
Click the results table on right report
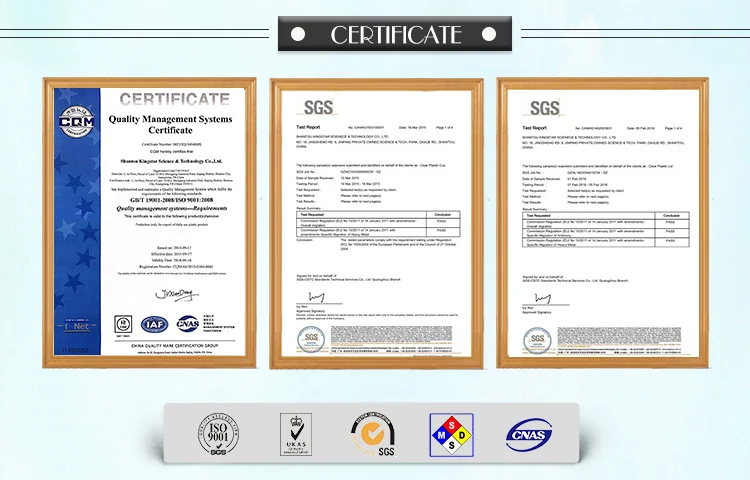click(x=606, y=229)
